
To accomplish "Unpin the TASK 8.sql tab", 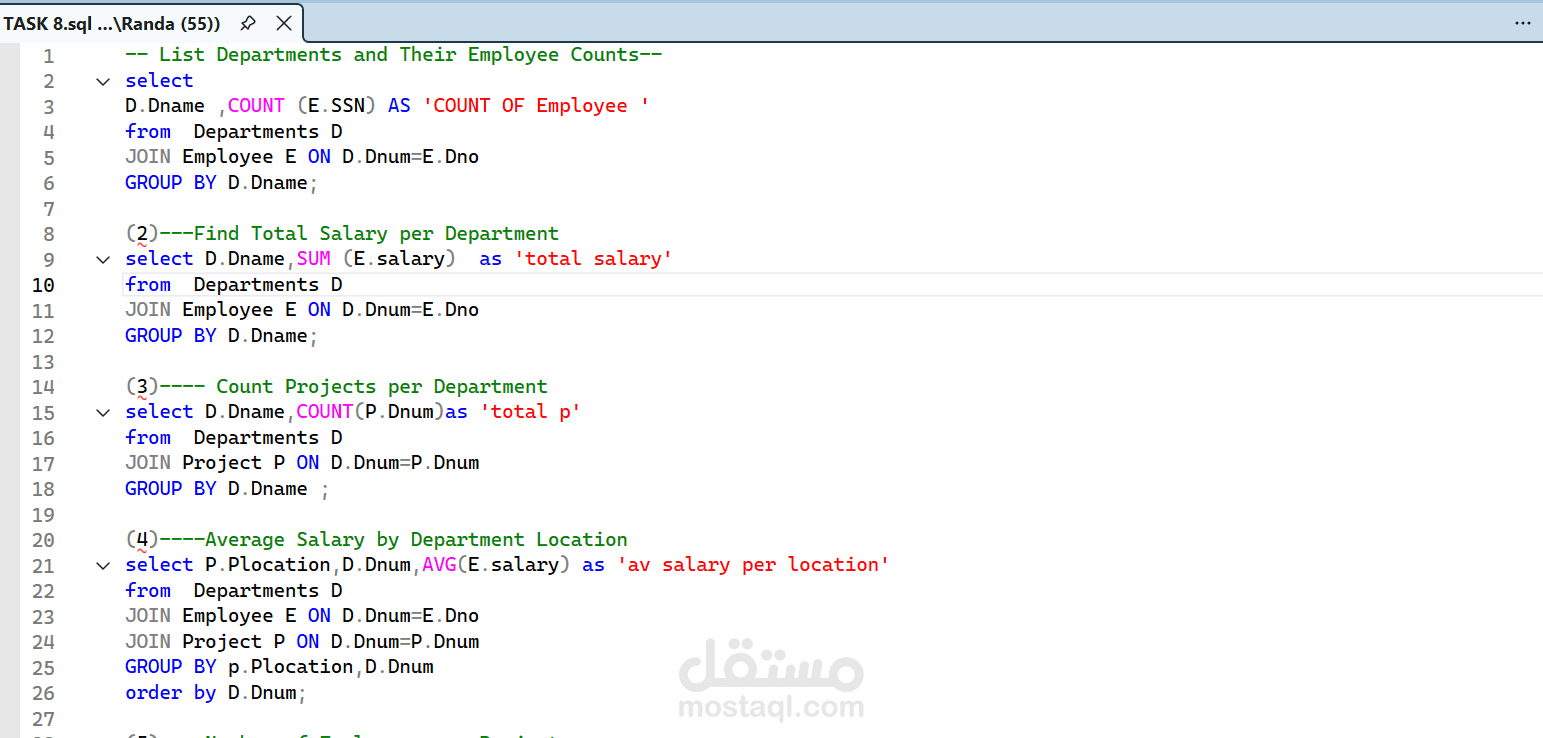I will [x=246, y=22].
